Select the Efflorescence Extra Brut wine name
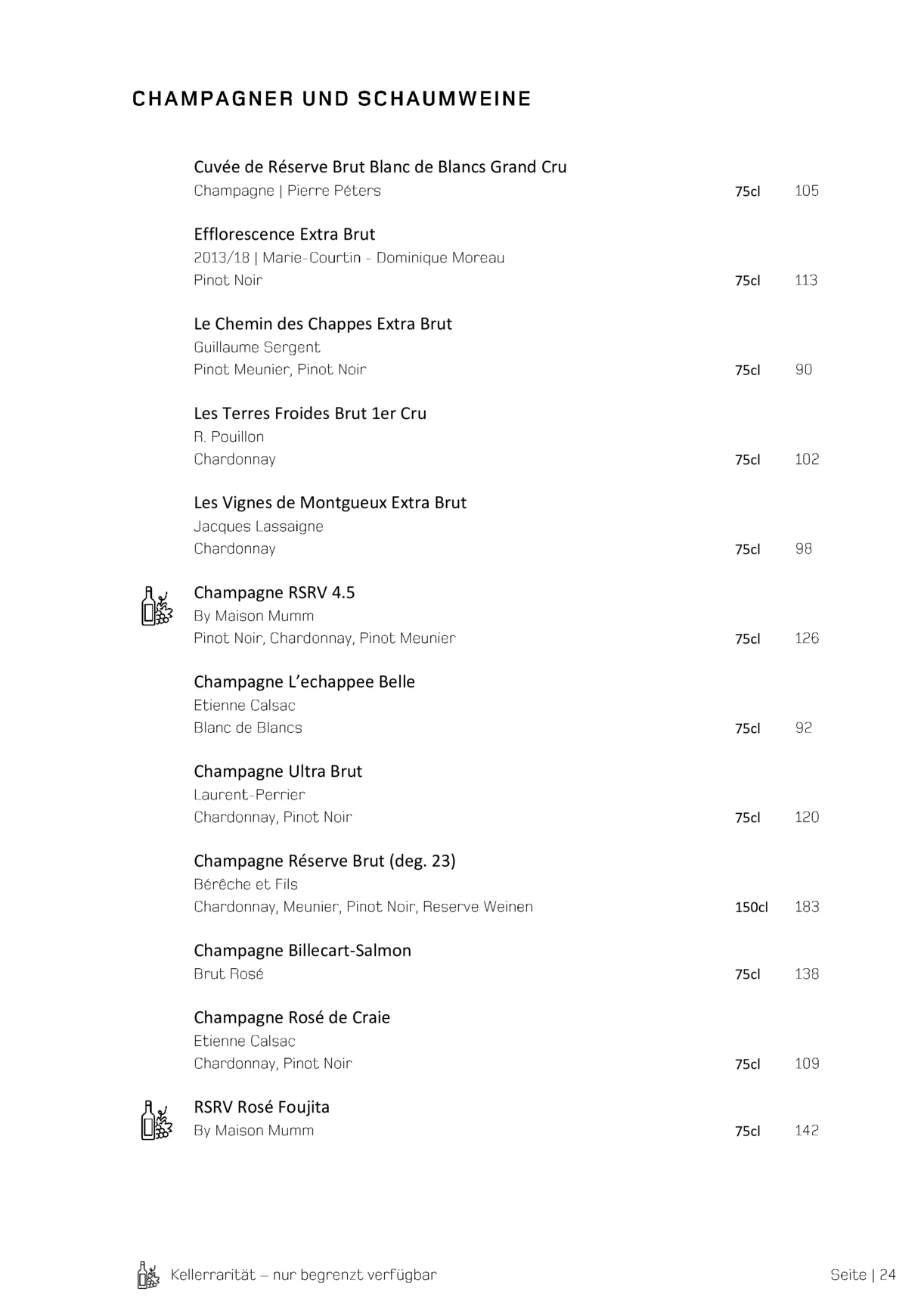This screenshot has width=924, height=1307. (284, 234)
